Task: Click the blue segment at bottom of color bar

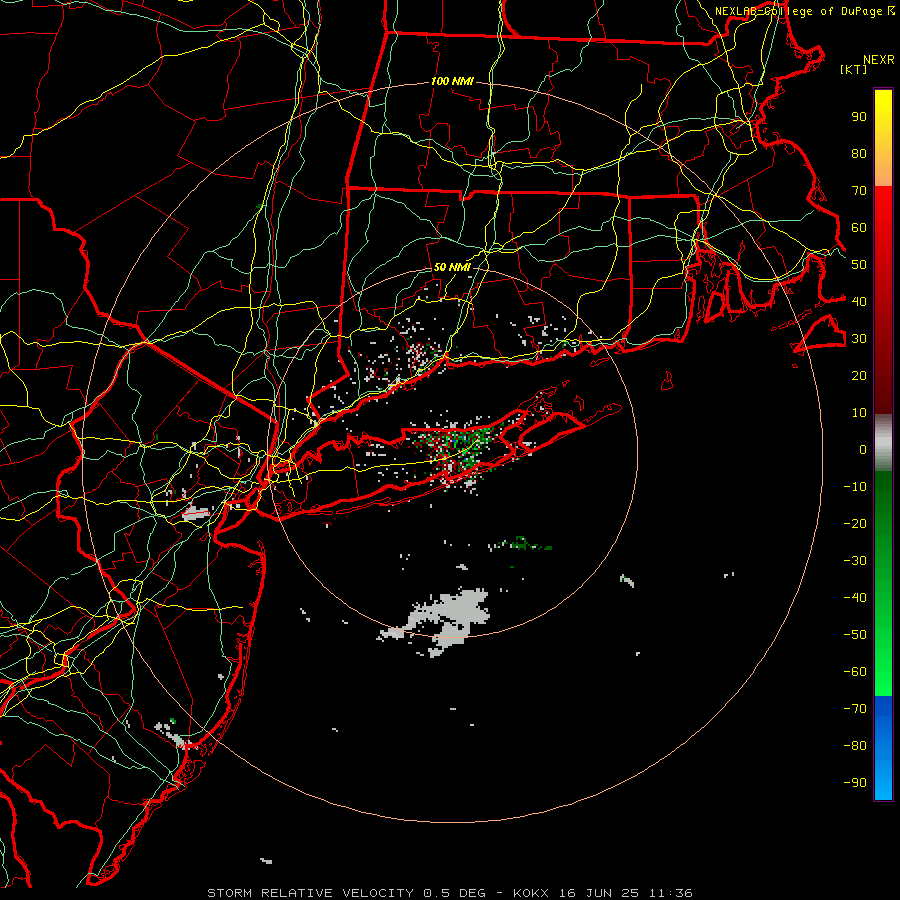Action: pos(883,748)
